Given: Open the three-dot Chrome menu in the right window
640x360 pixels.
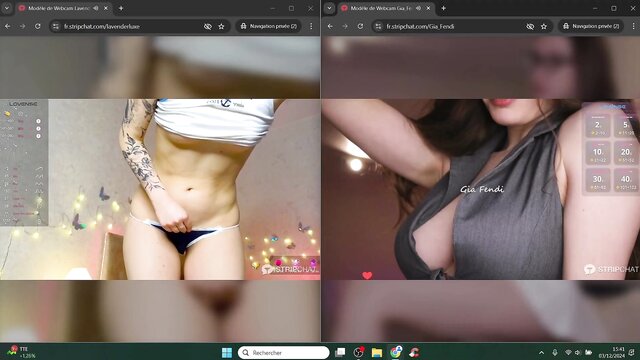Looking at the screenshot, I should [x=633, y=26].
